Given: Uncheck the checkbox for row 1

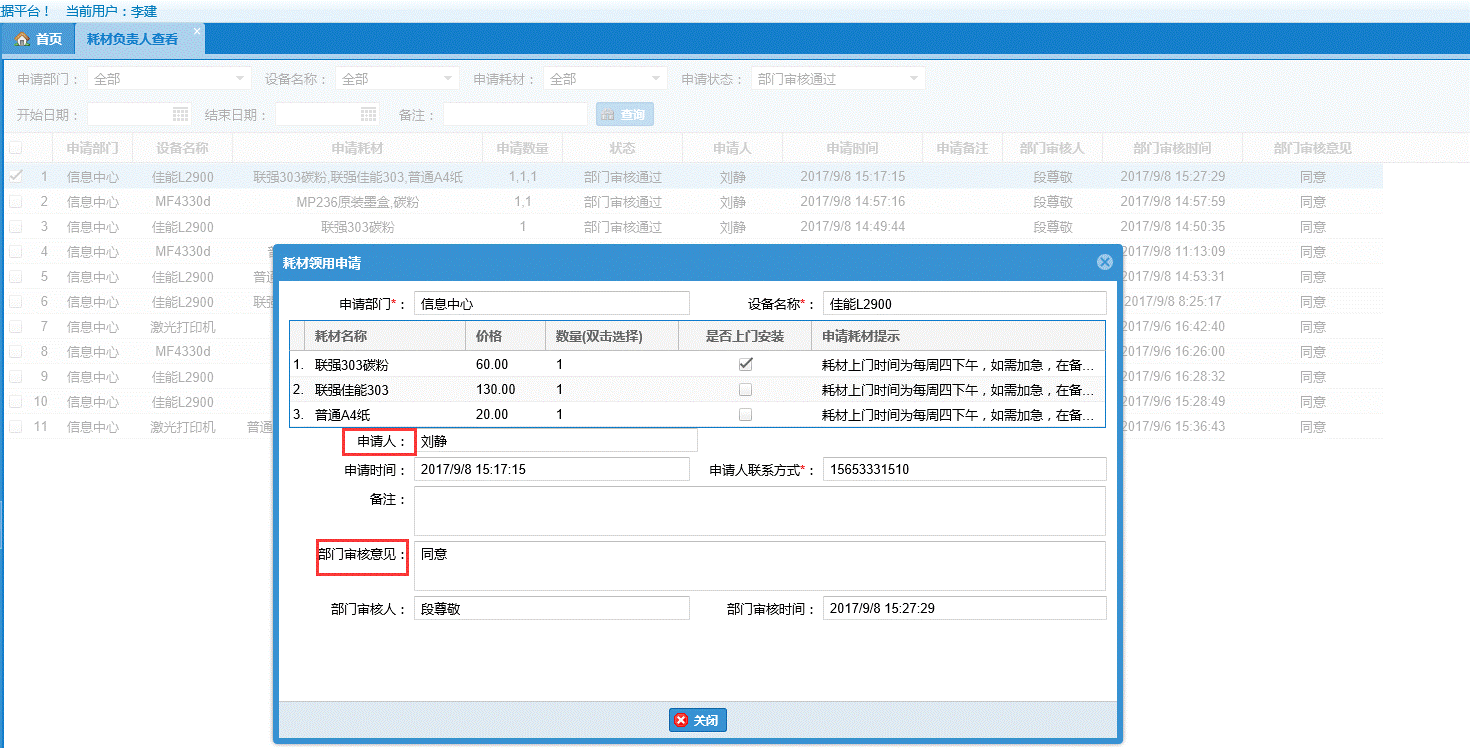Looking at the screenshot, I should tap(15, 176).
